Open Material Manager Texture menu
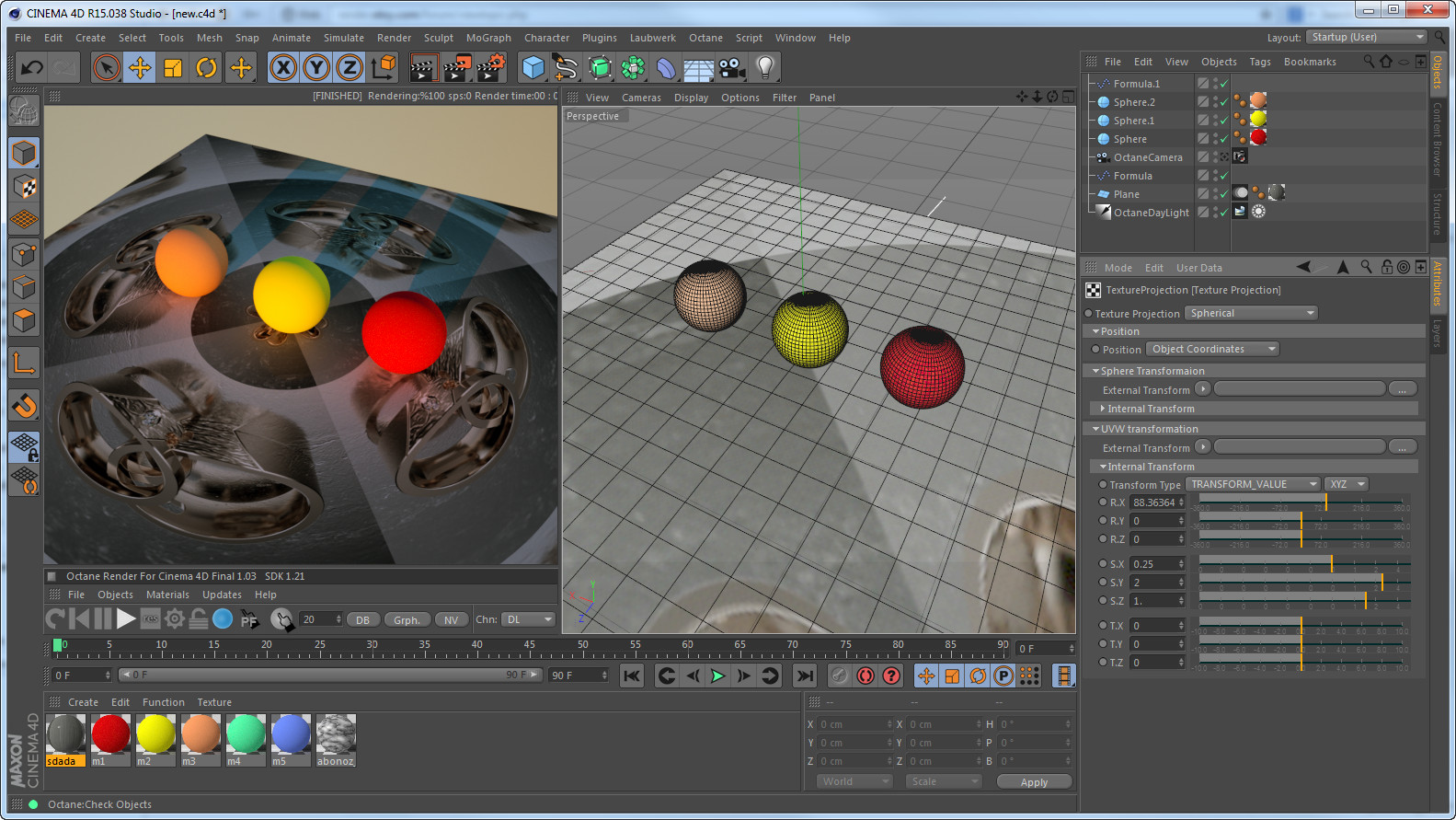The width and height of the screenshot is (1456, 820). (x=214, y=702)
